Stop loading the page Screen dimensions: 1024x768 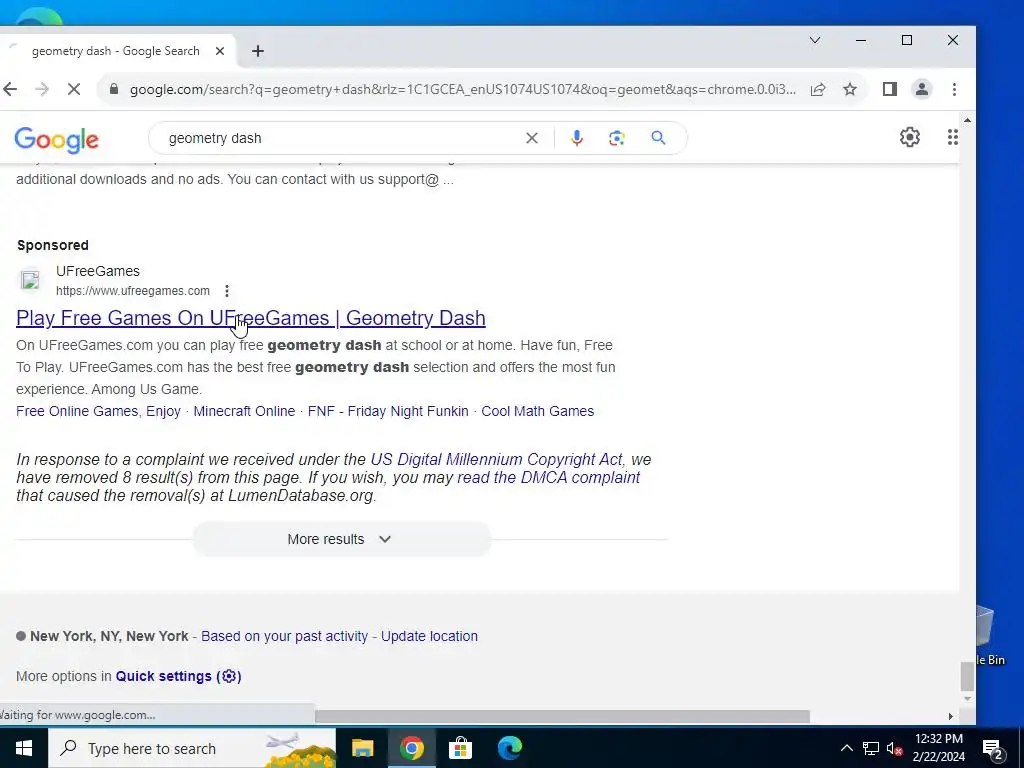click(74, 89)
